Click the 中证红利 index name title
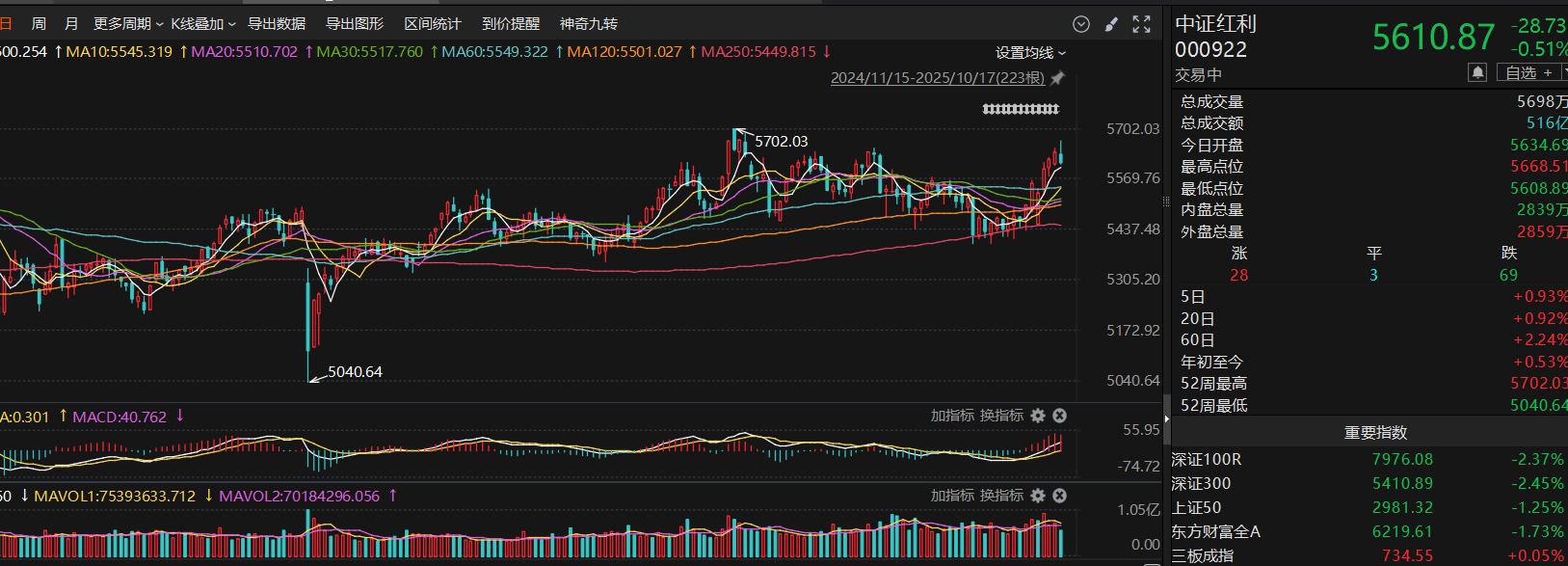The width and height of the screenshot is (1568, 566). tap(1215, 24)
